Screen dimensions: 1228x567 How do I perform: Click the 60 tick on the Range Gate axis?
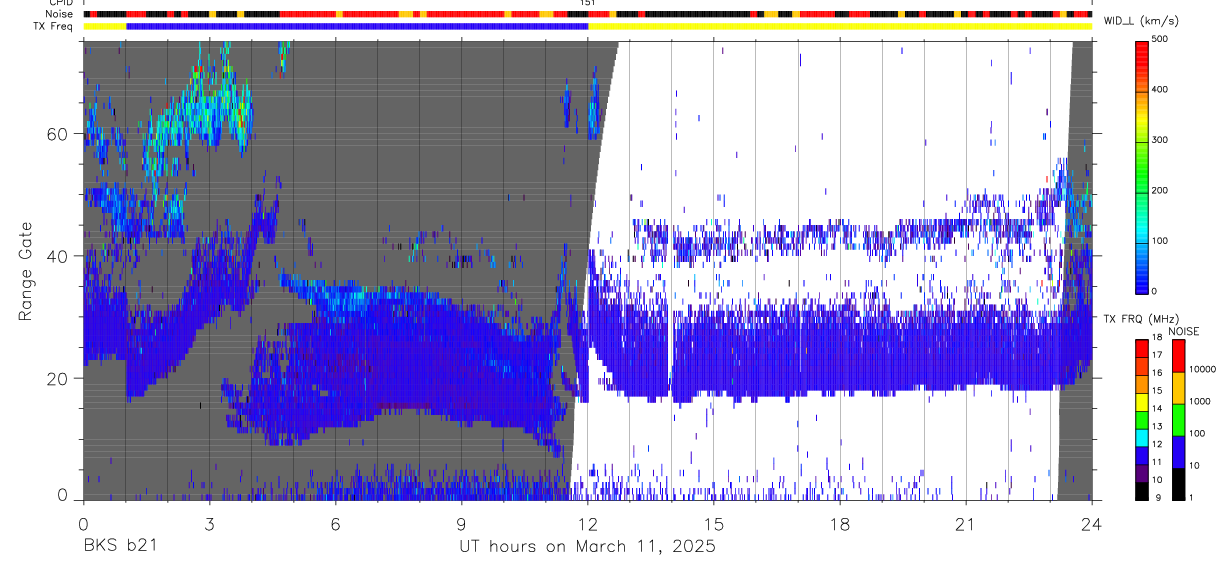pos(59,133)
